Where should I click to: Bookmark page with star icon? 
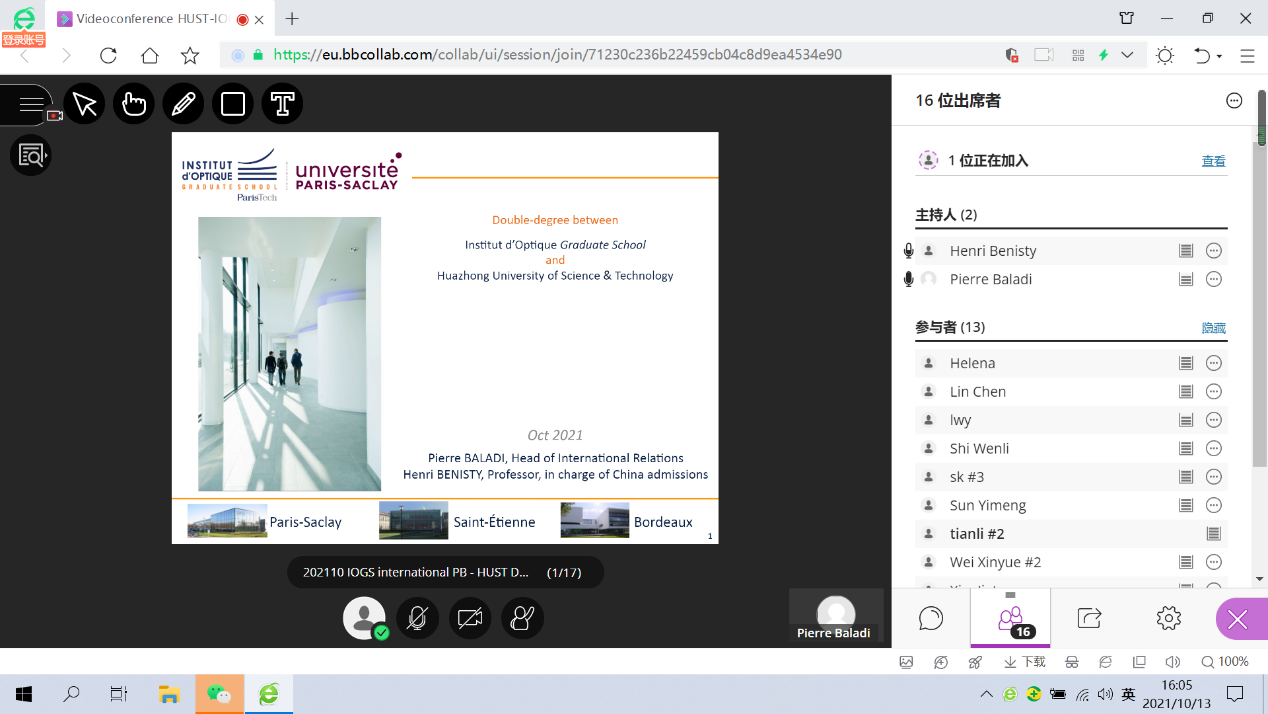coord(190,56)
